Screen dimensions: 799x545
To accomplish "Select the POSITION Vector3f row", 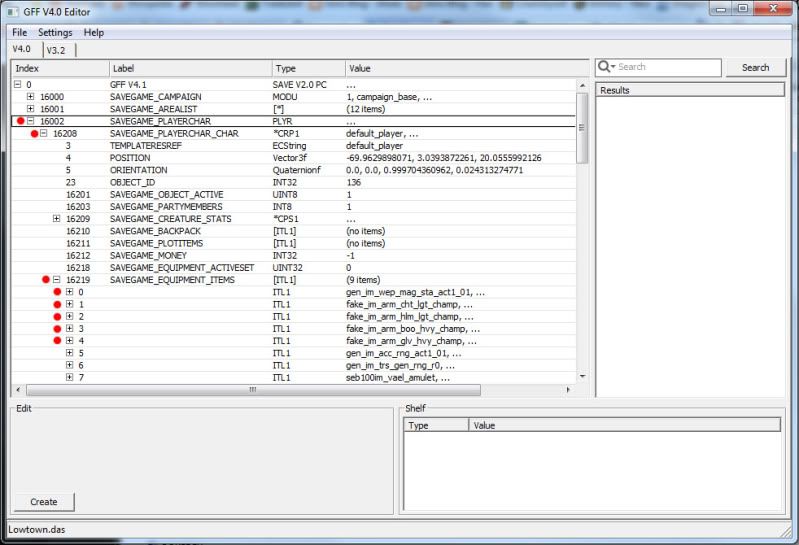I will click(x=294, y=158).
